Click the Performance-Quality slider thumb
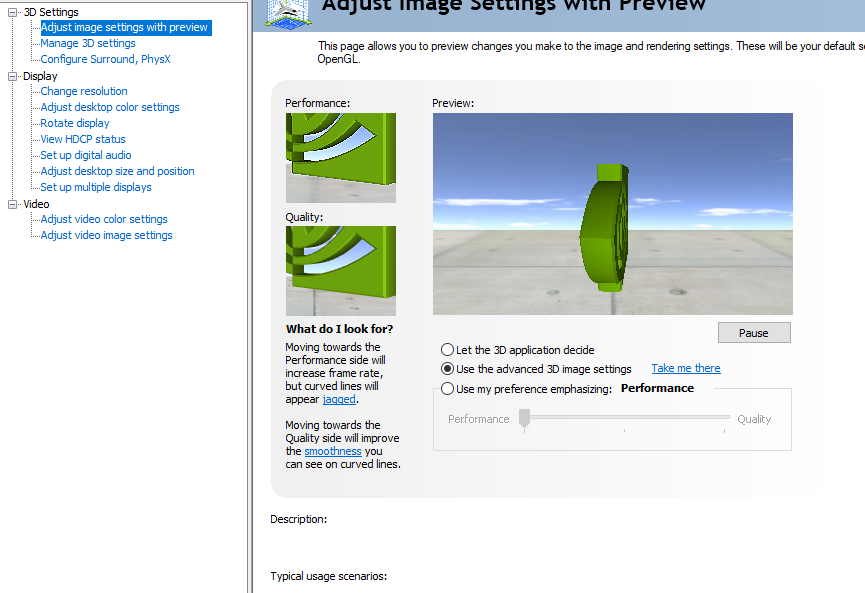This screenshot has width=865, height=593. pos(524,418)
